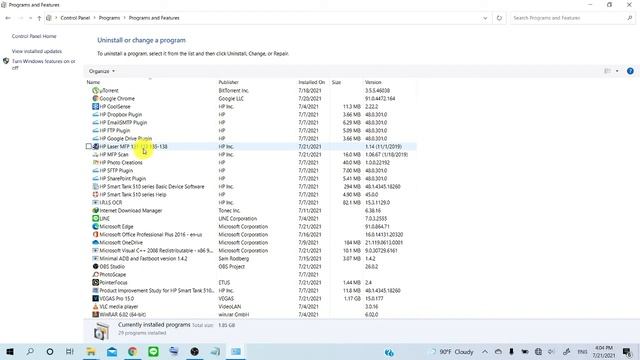The image size is (640, 360).
Task: Open the clock showing 4:04 PM
Action: pos(604,351)
